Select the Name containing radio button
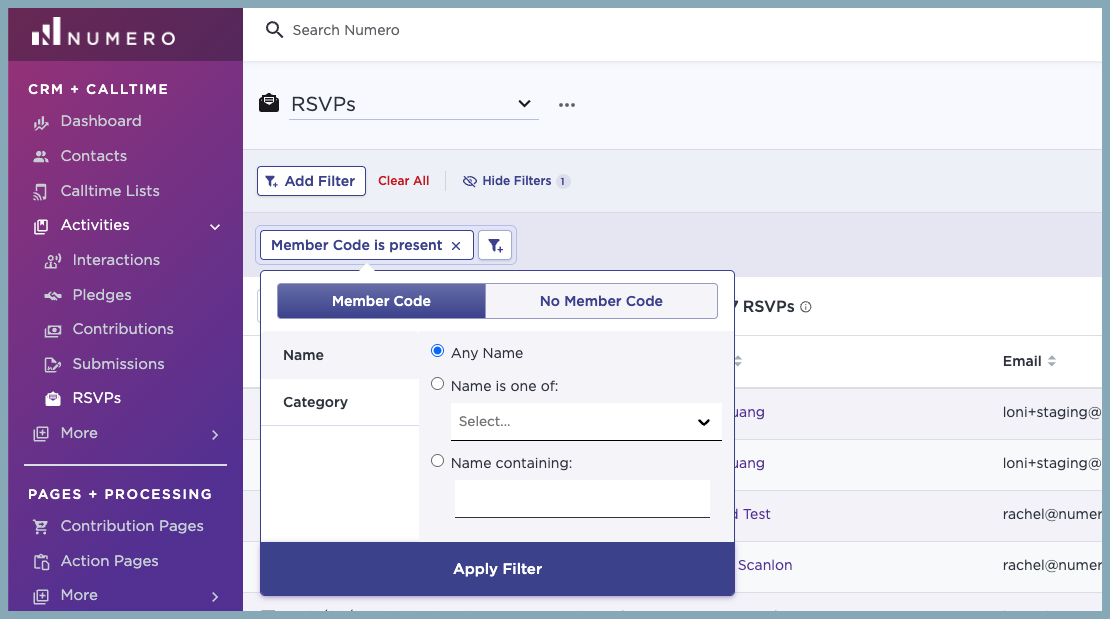Viewport: 1110px width, 619px height. coord(437,461)
